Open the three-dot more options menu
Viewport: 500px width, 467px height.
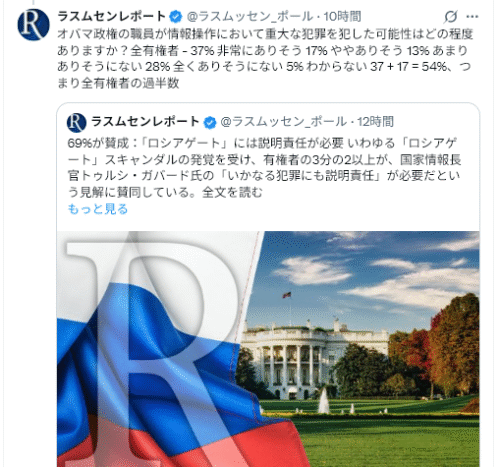click(472, 16)
